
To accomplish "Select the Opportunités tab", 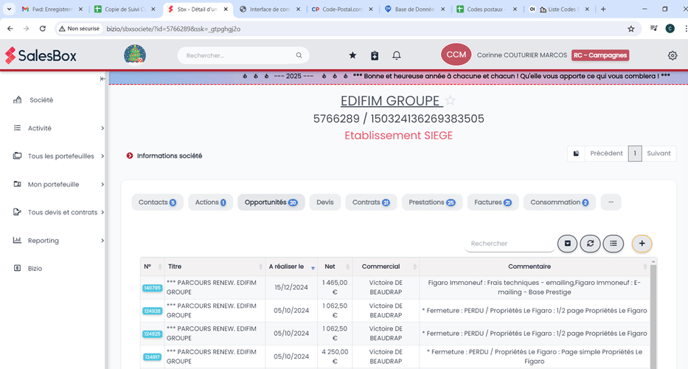I will tap(271, 202).
